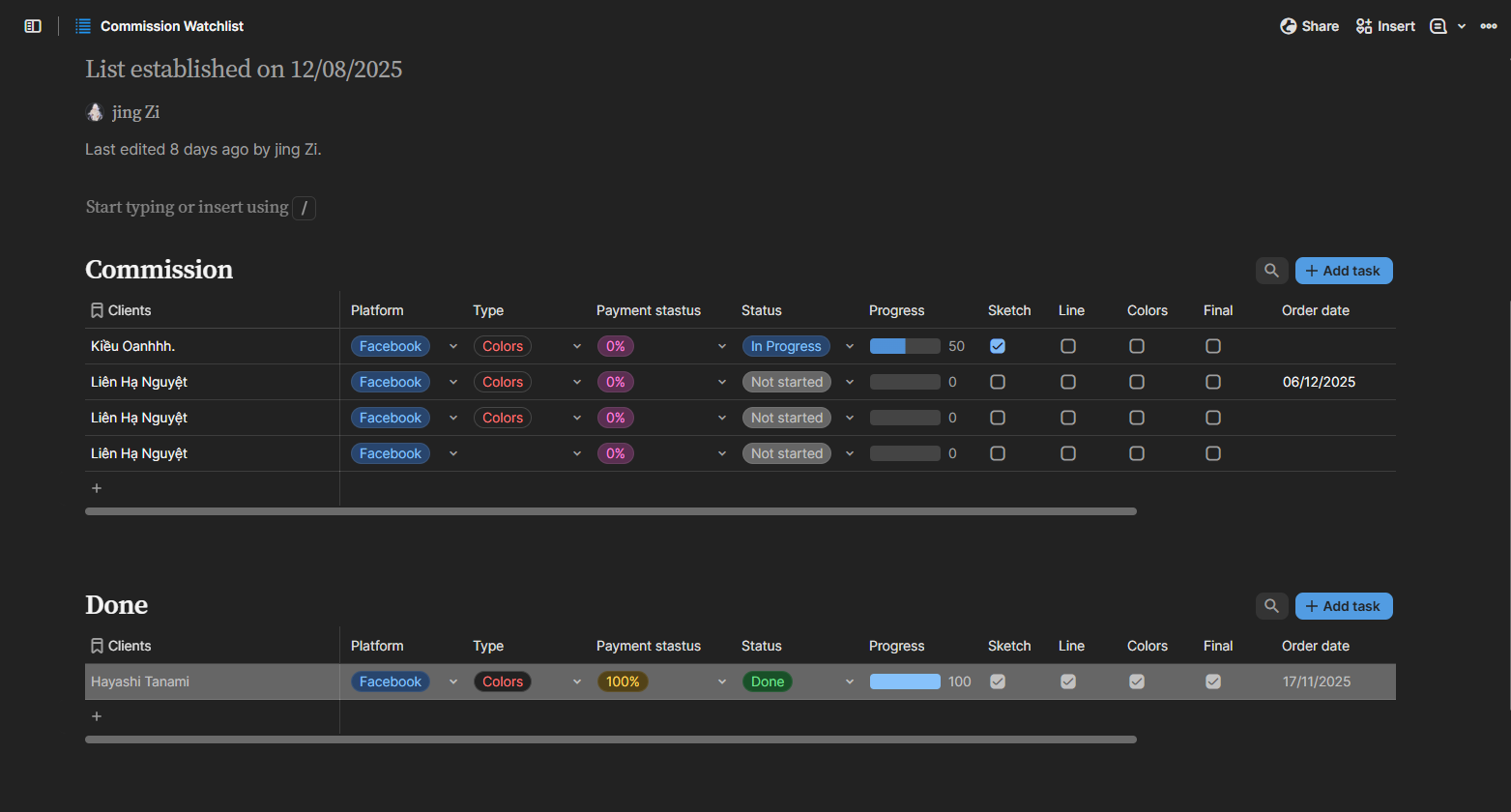Screen dimensions: 1511x812
Task: Click the horizontal scrollbar under the Commission table
Action: tap(611, 511)
